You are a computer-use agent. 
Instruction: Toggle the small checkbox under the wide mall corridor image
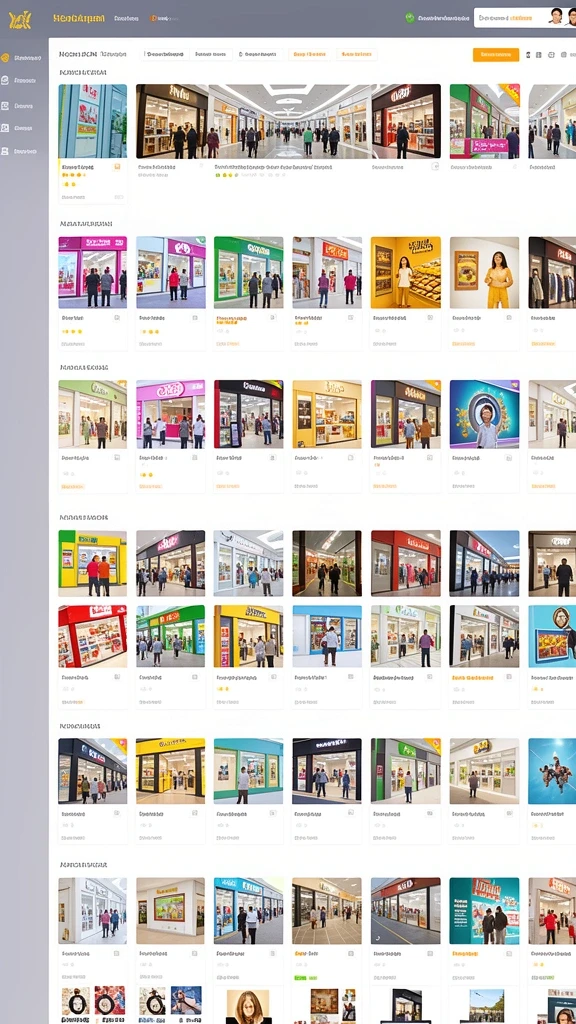(x=435, y=167)
